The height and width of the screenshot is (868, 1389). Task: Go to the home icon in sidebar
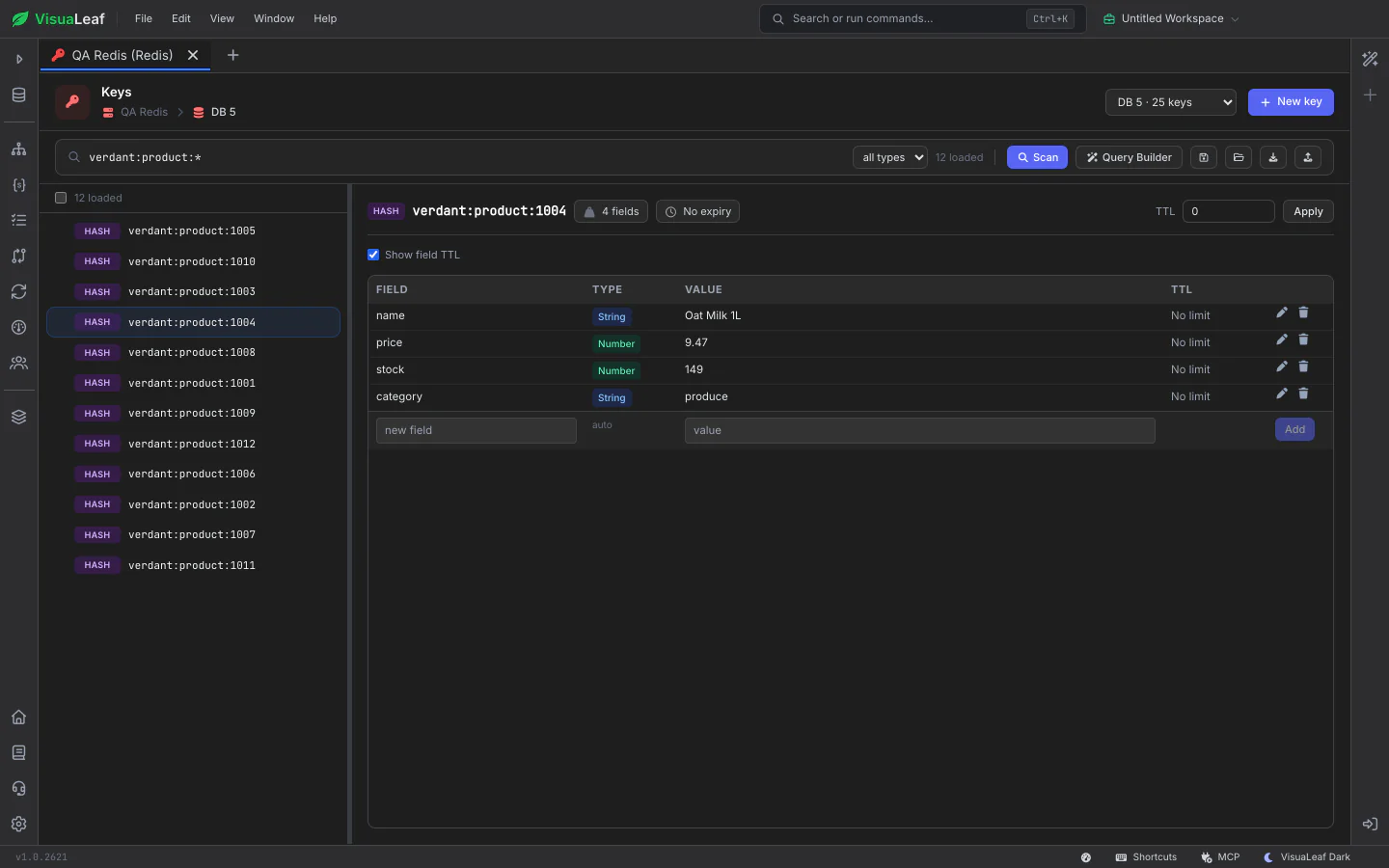pyautogui.click(x=18, y=717)
